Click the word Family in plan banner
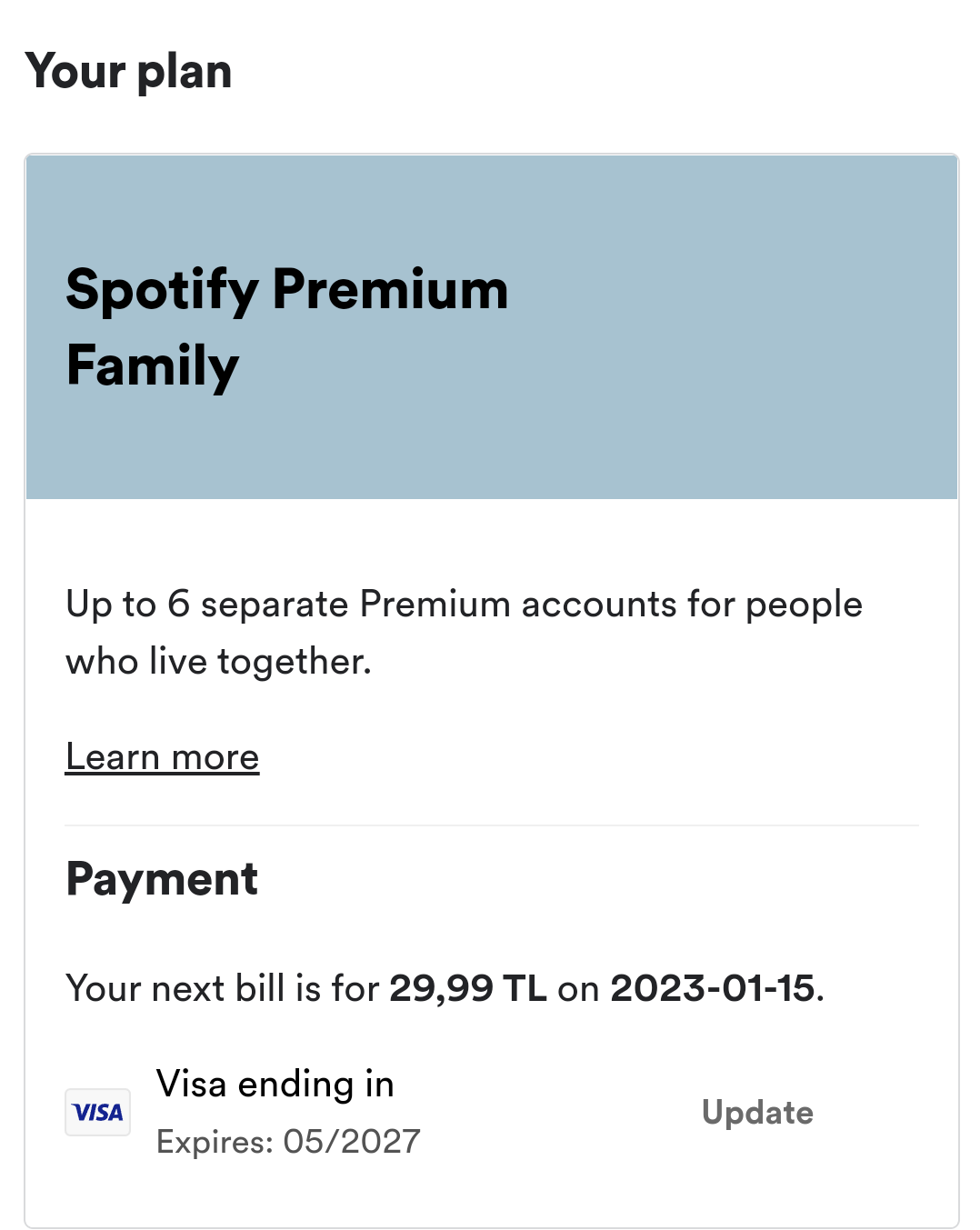Image resolution: width=980 pixels, height=1230 pixels. click(x=153, y=365)
